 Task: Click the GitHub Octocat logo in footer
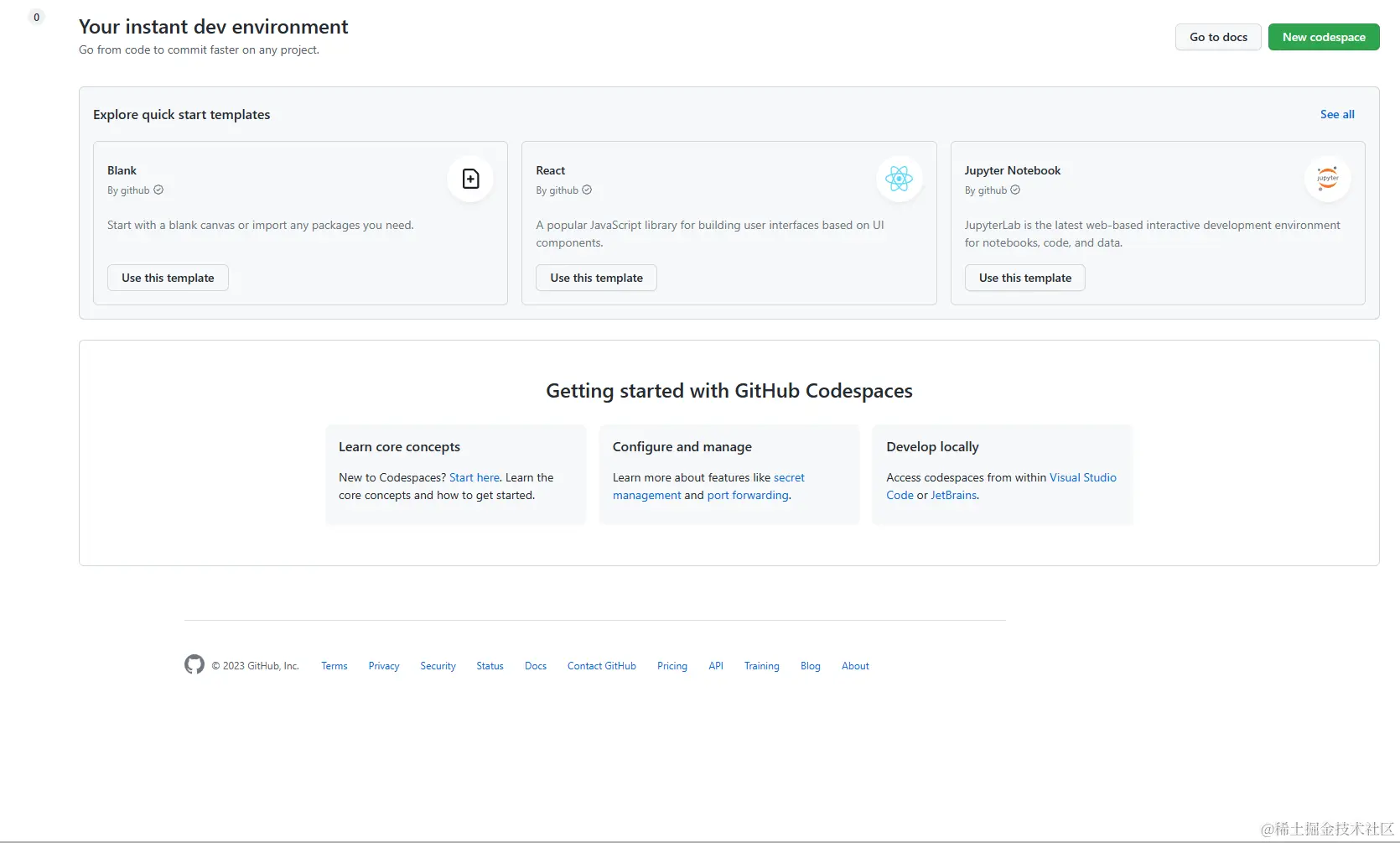pyautogui.click(x=194, y=665)
